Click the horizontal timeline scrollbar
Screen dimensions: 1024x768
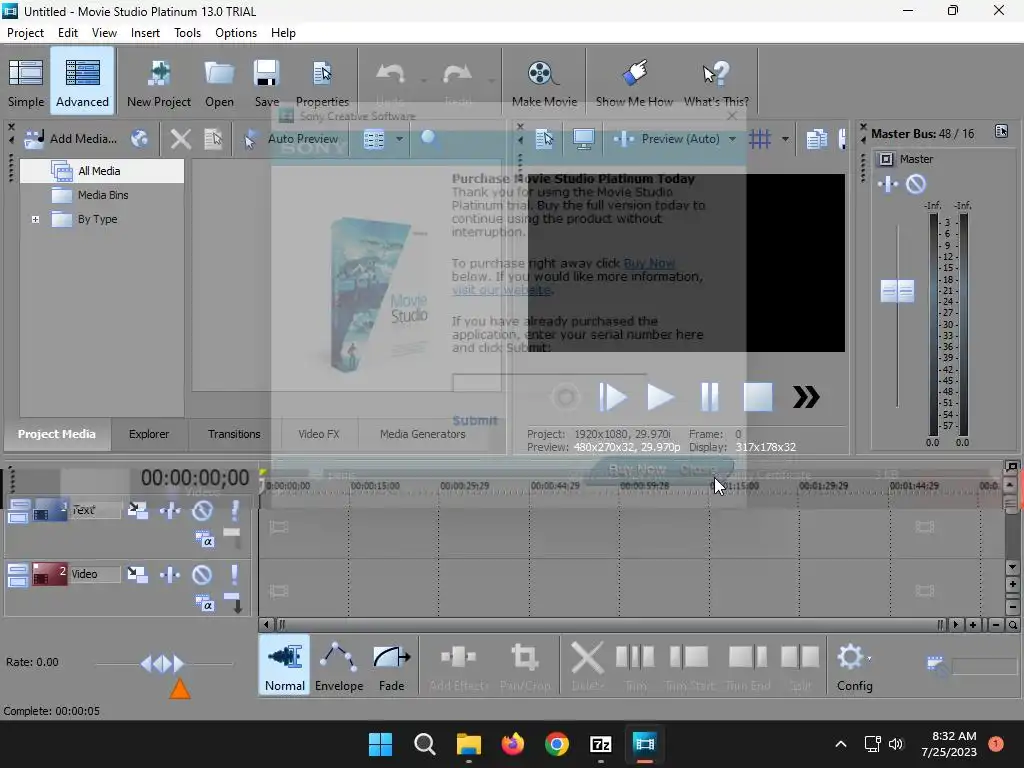point(610,624)
